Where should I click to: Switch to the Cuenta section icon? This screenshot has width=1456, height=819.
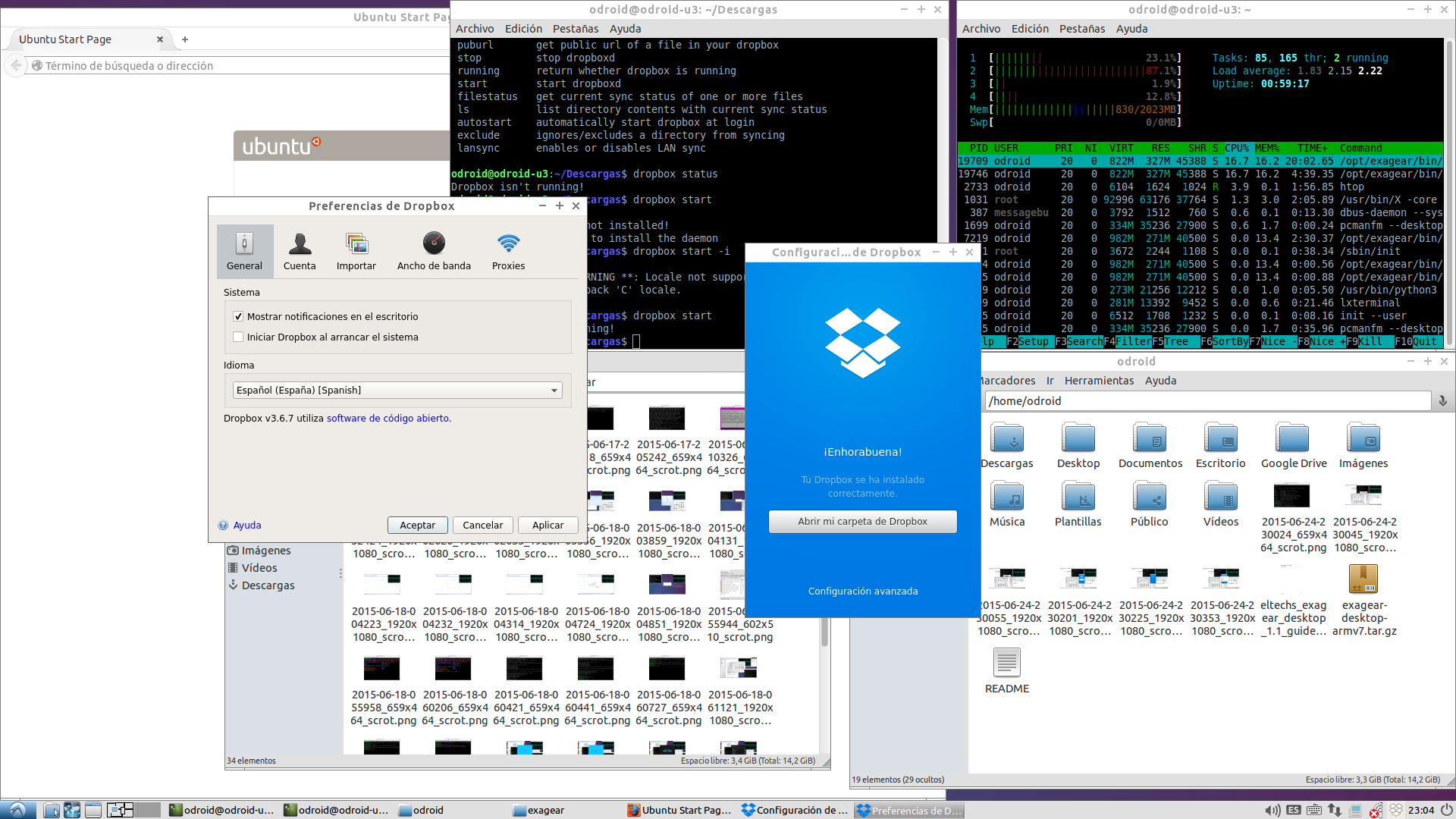(300, 250)
